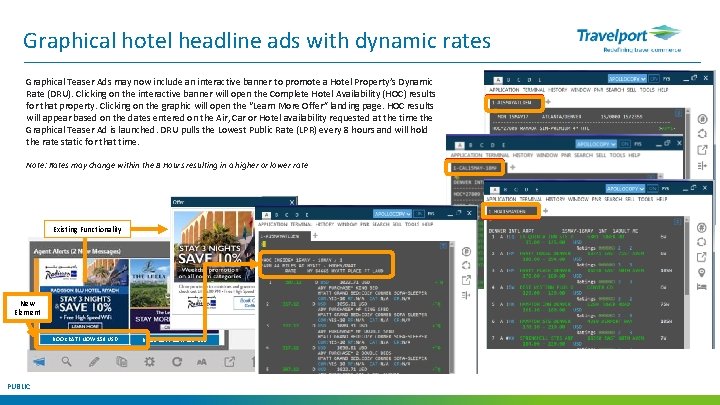Toggle the ON switch in HOC results window
The width and height of the screenshot is (720, 405).
click(x=419, y=214)
